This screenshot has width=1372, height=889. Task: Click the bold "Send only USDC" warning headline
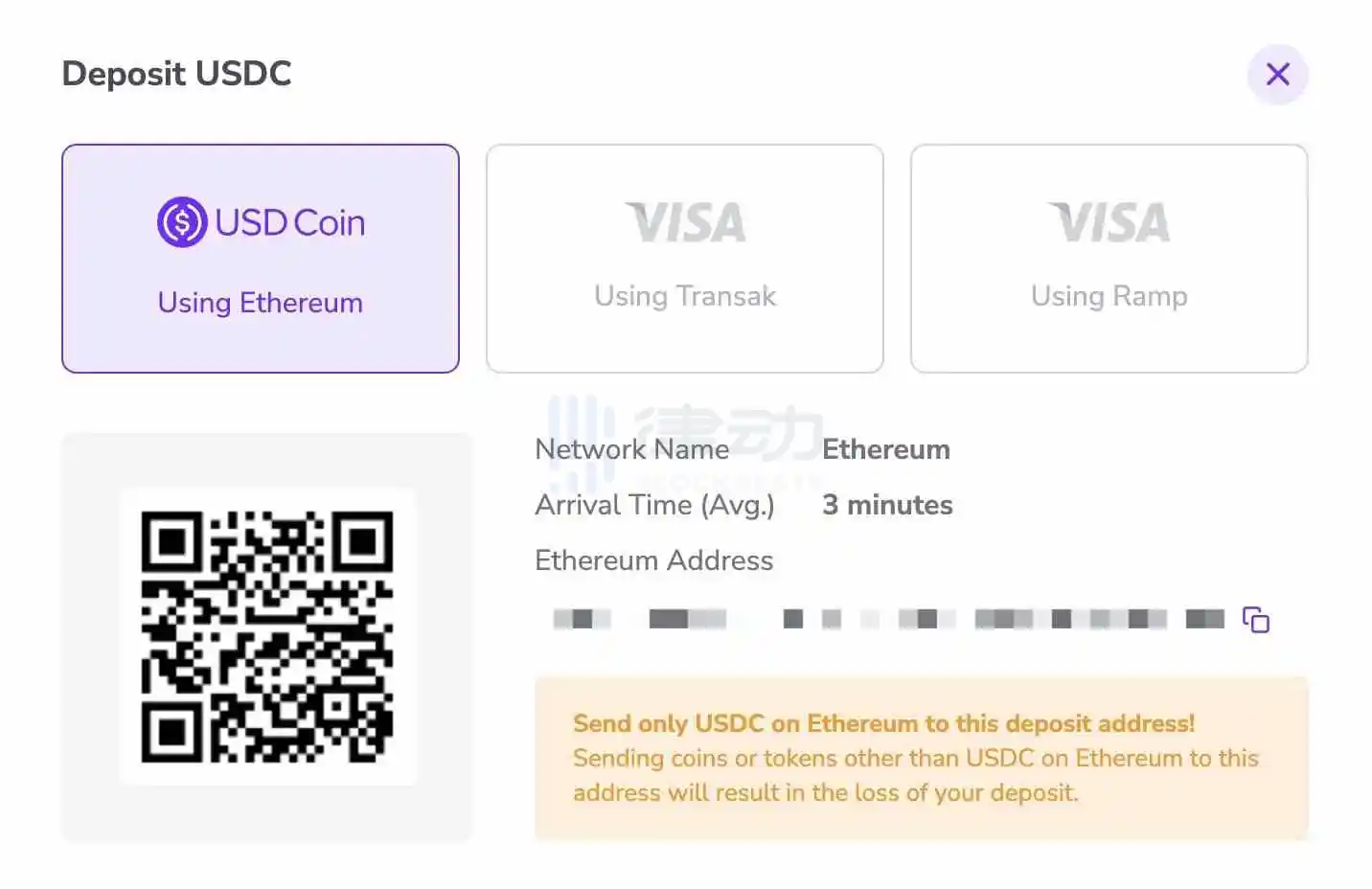(x=883, y=723)
